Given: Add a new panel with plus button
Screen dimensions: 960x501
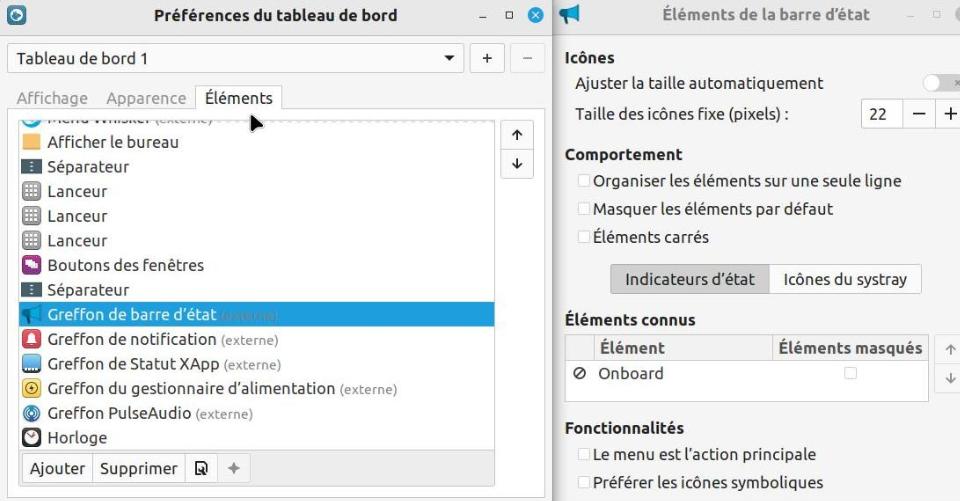Looking at the screenshot, I should click(487, 58).
